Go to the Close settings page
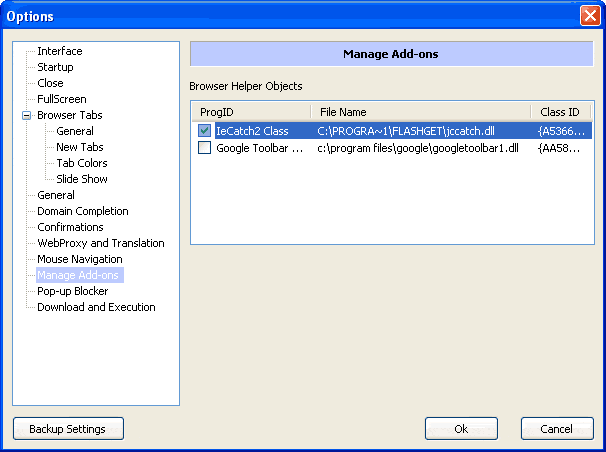 pyautogui.click(x=50, y=83)
